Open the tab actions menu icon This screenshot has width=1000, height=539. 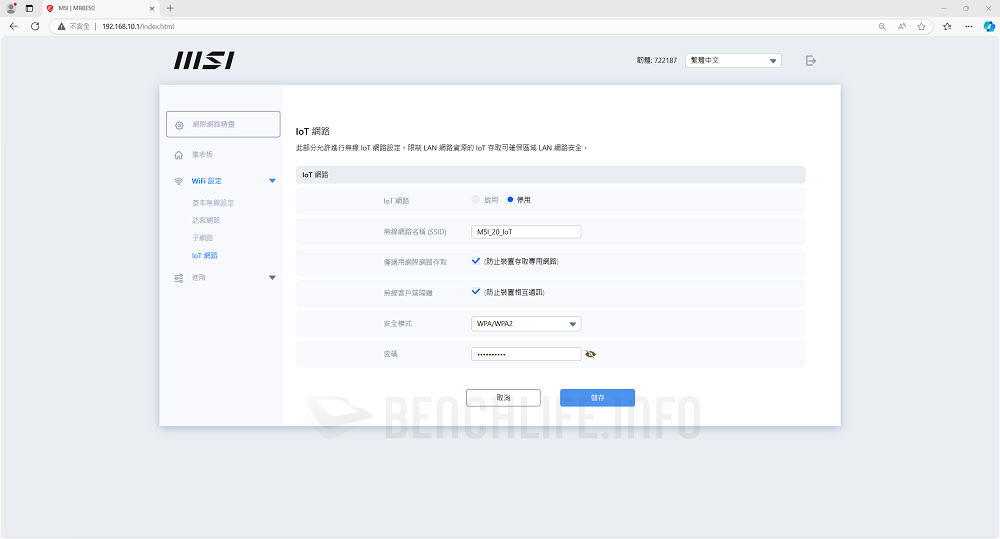[29, 8]
